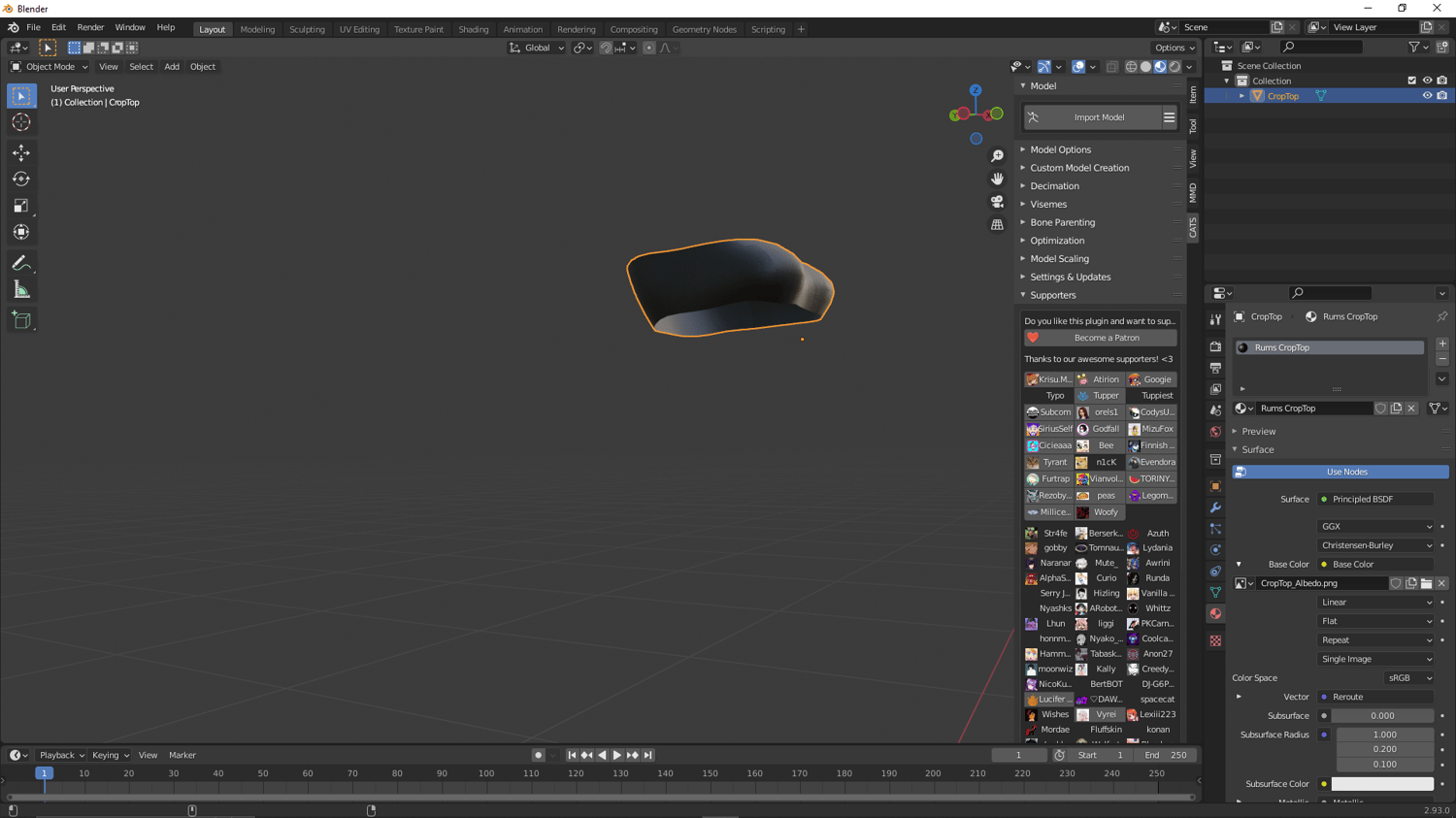Select the Annotate tool
The height and width of the screenshot is (818, 1456).
(21, 263)
